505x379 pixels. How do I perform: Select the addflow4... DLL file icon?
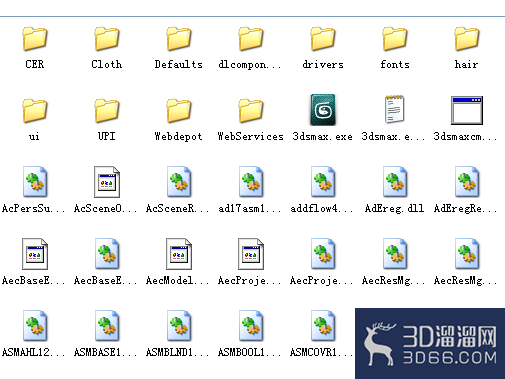(x=323, y=182)
